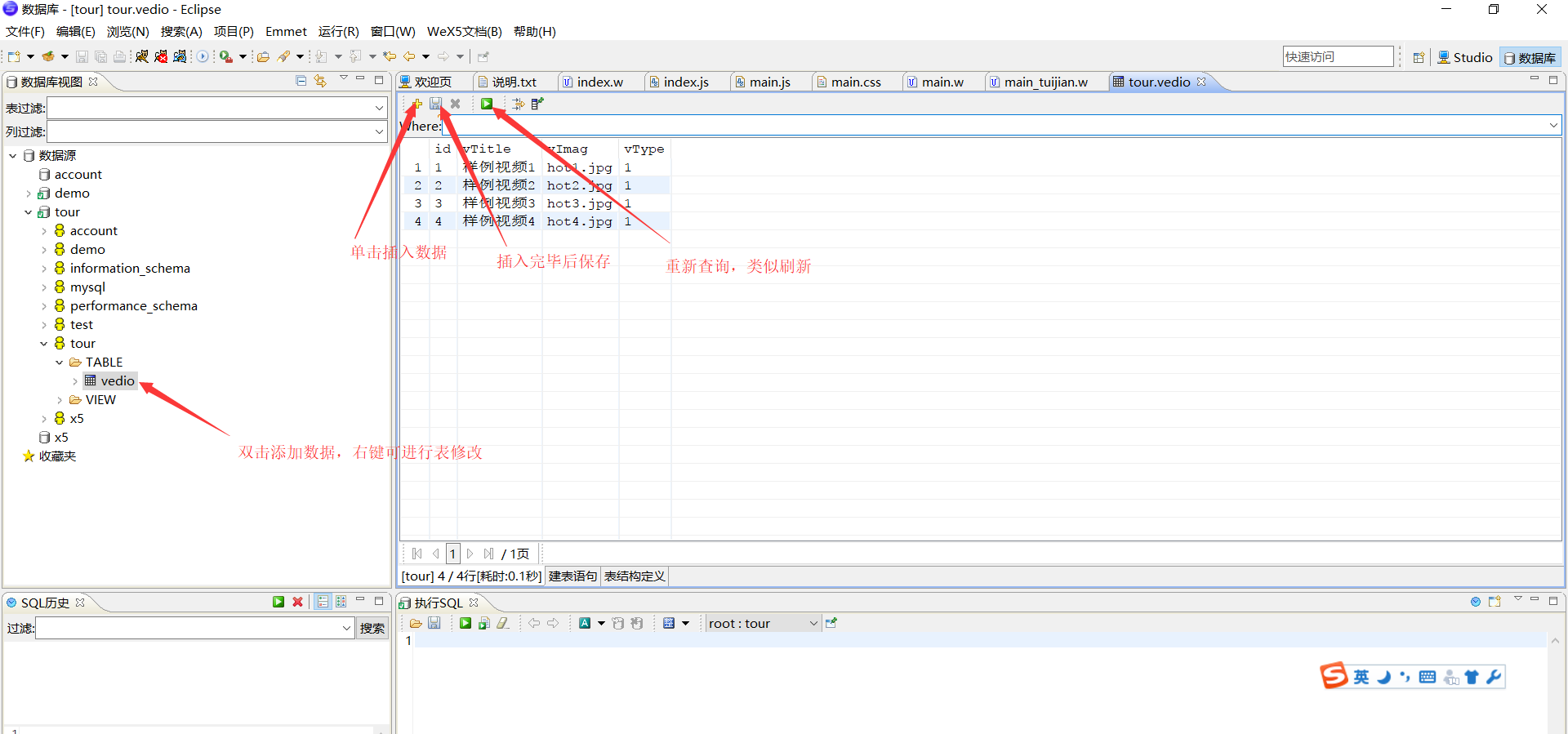Click the blue circular run icon in toolbar
The image size is (1568, 734).
tap(203, 56)
